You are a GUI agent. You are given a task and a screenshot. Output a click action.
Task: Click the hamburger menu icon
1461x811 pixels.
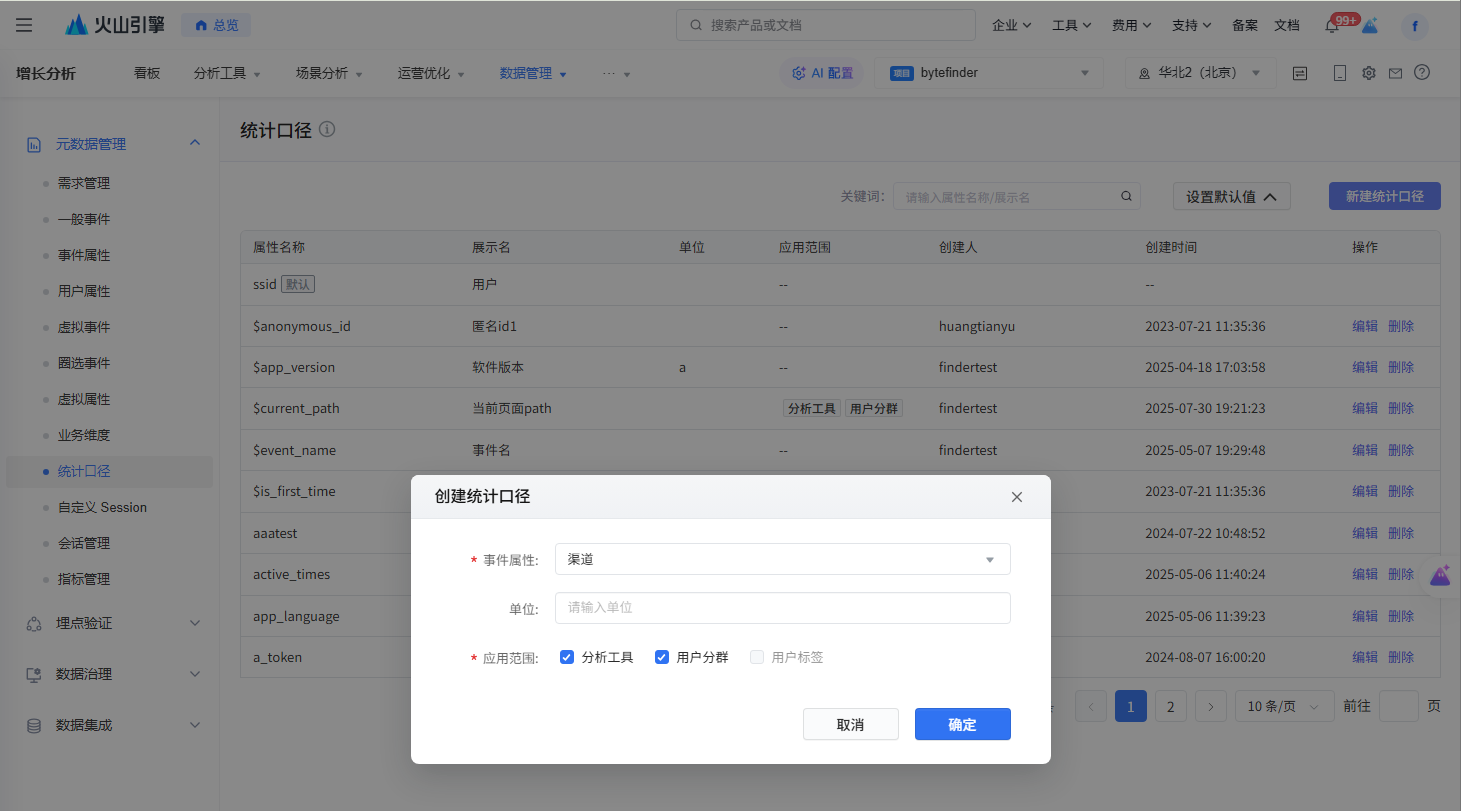[24, 25]
